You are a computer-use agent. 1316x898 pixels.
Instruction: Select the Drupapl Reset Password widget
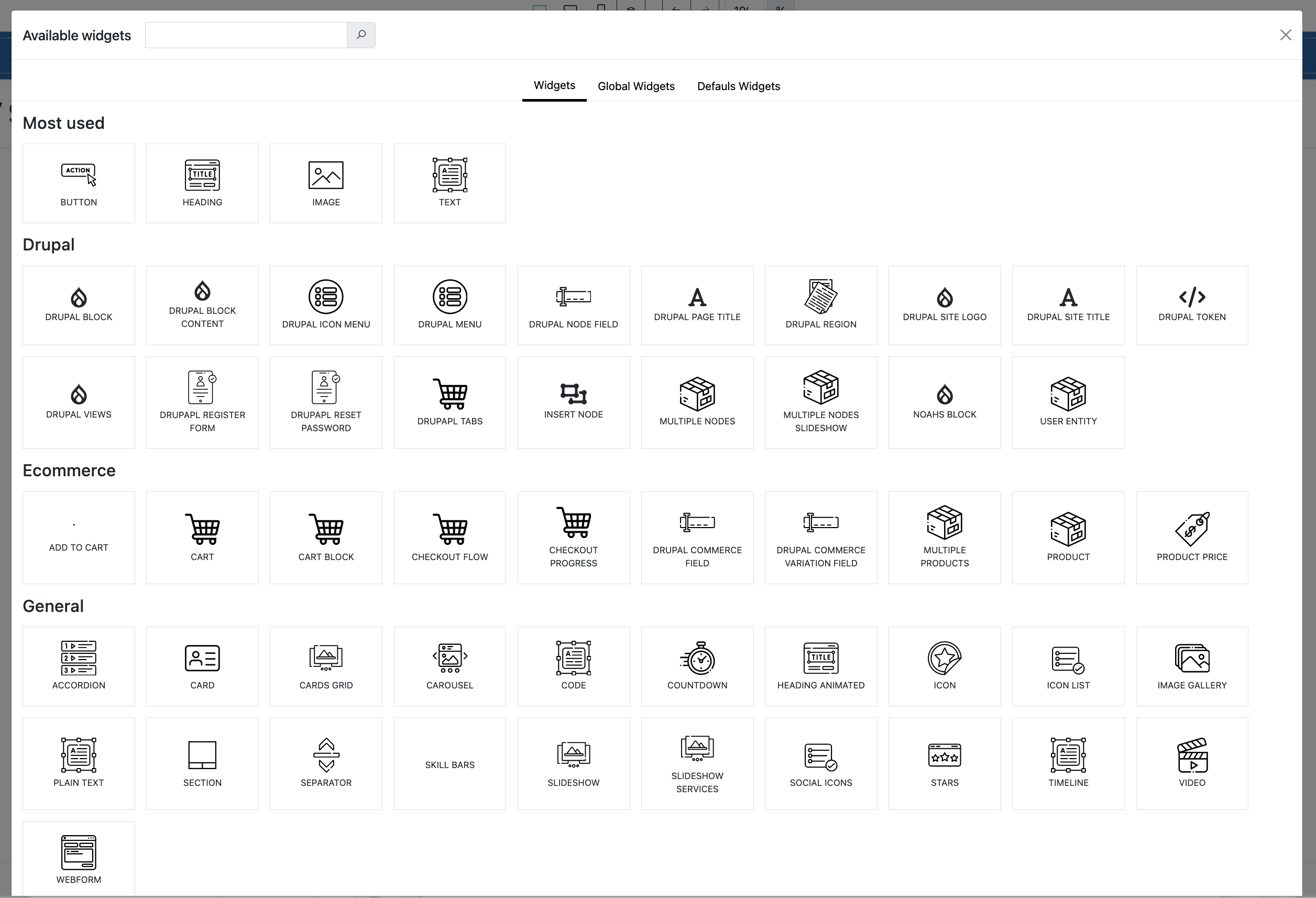click(326, 402)
